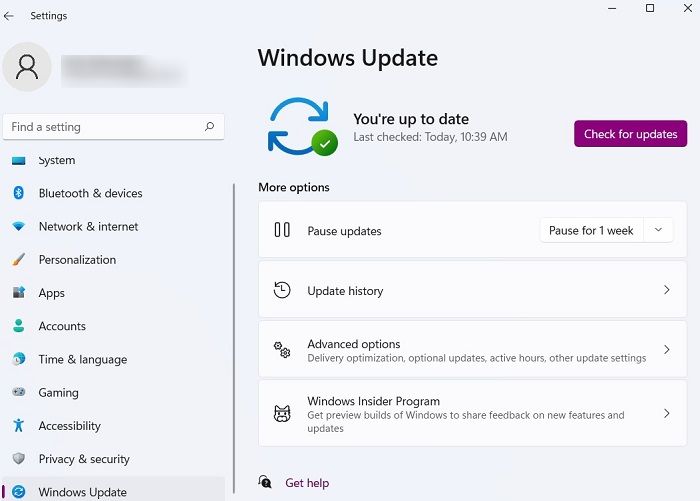Click the Gaming controller icon
Viewport: 700px width, 501px height.
click(18, 392)
